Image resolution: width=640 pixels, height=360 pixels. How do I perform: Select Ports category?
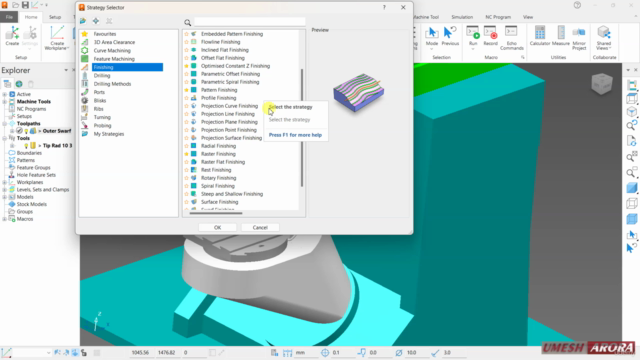pyautogui.click(x=99, y=92)
